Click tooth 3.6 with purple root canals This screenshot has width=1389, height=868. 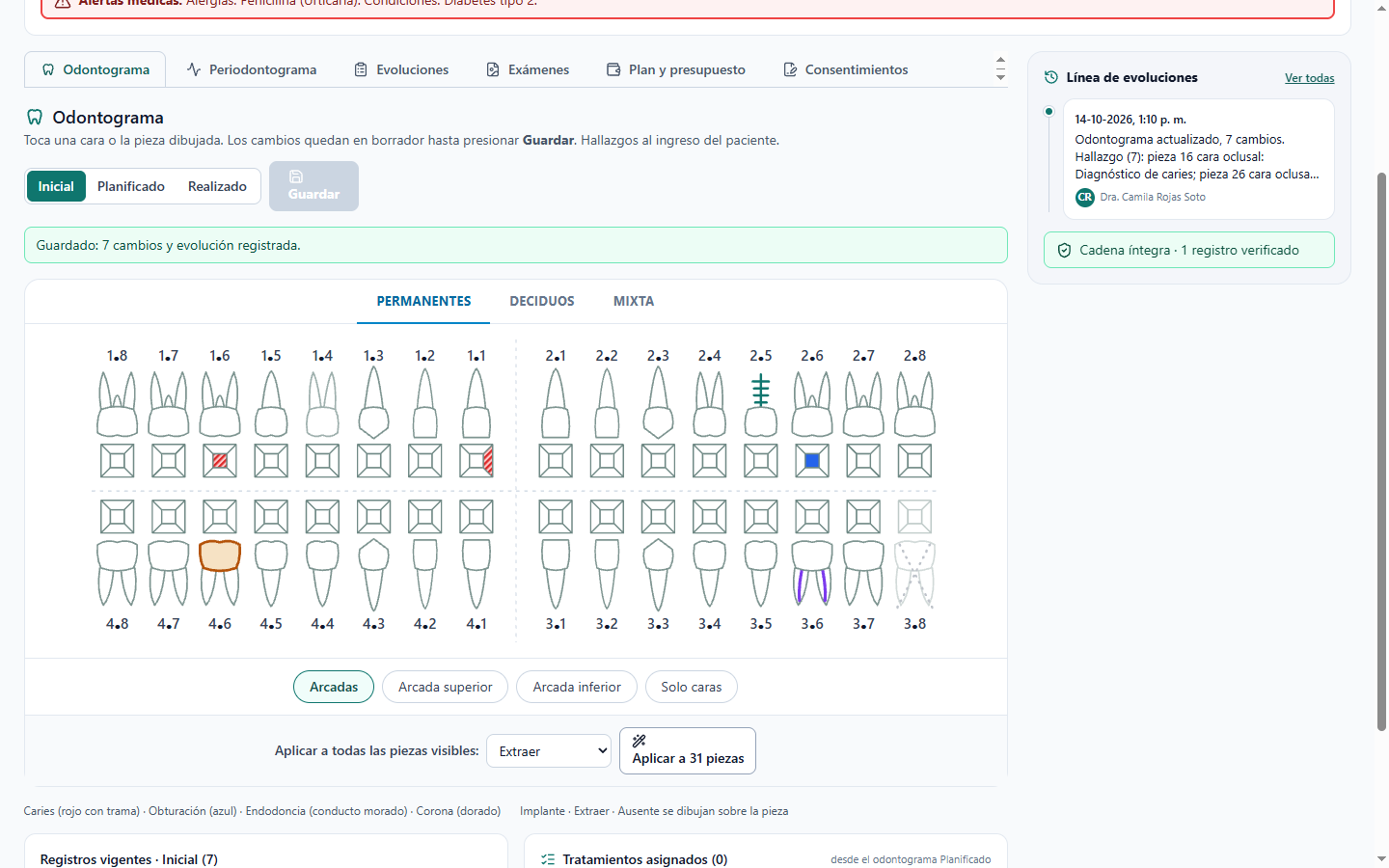click(812, 573)
